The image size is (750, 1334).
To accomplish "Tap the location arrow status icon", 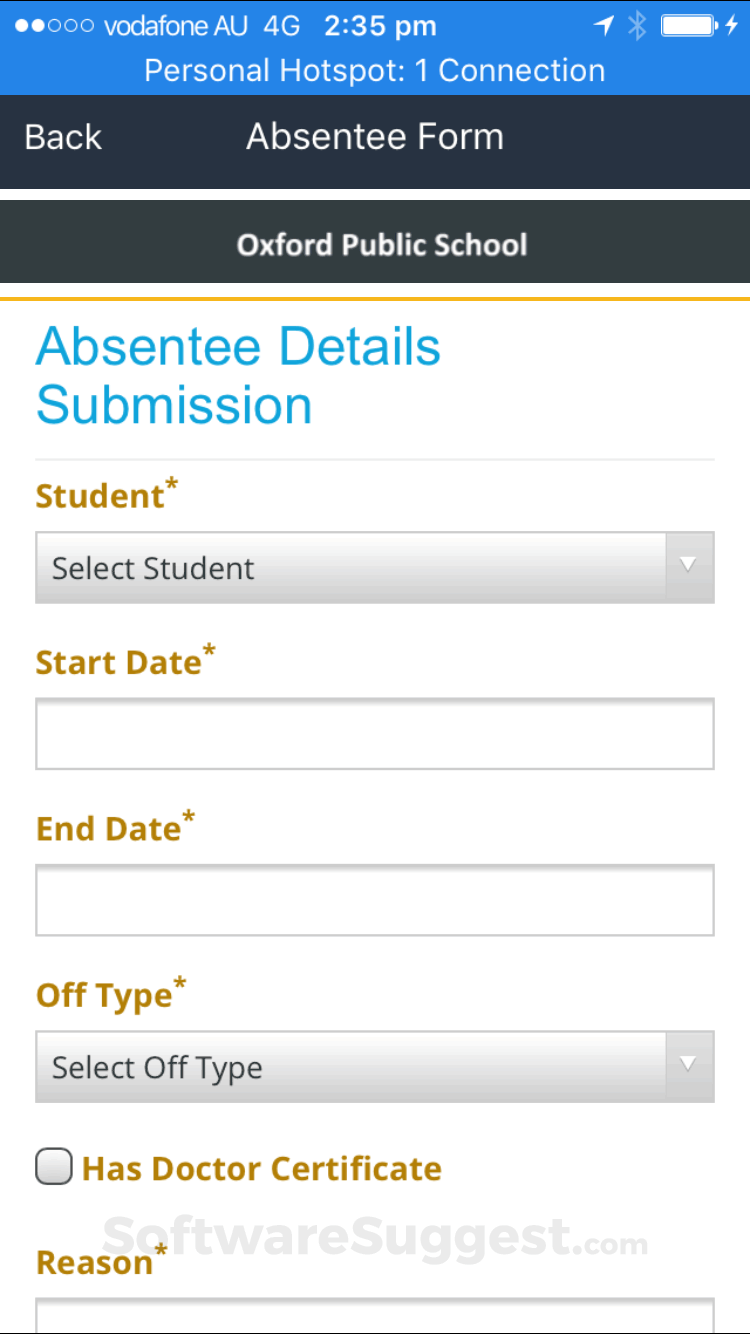I will [x=603, y=26].
